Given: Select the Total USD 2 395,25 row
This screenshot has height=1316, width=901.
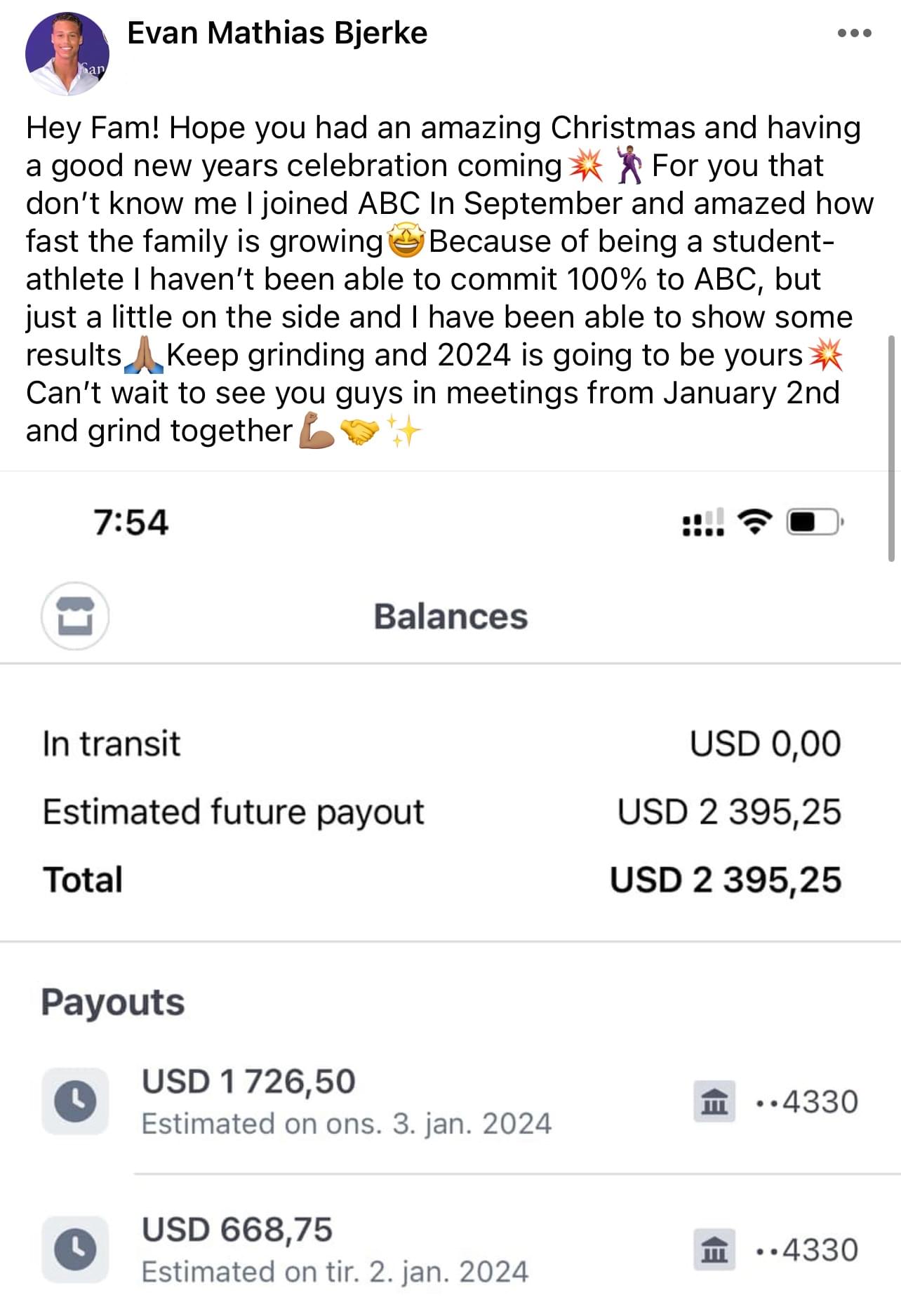Looking at the screenshot, I should coord(442,880).
